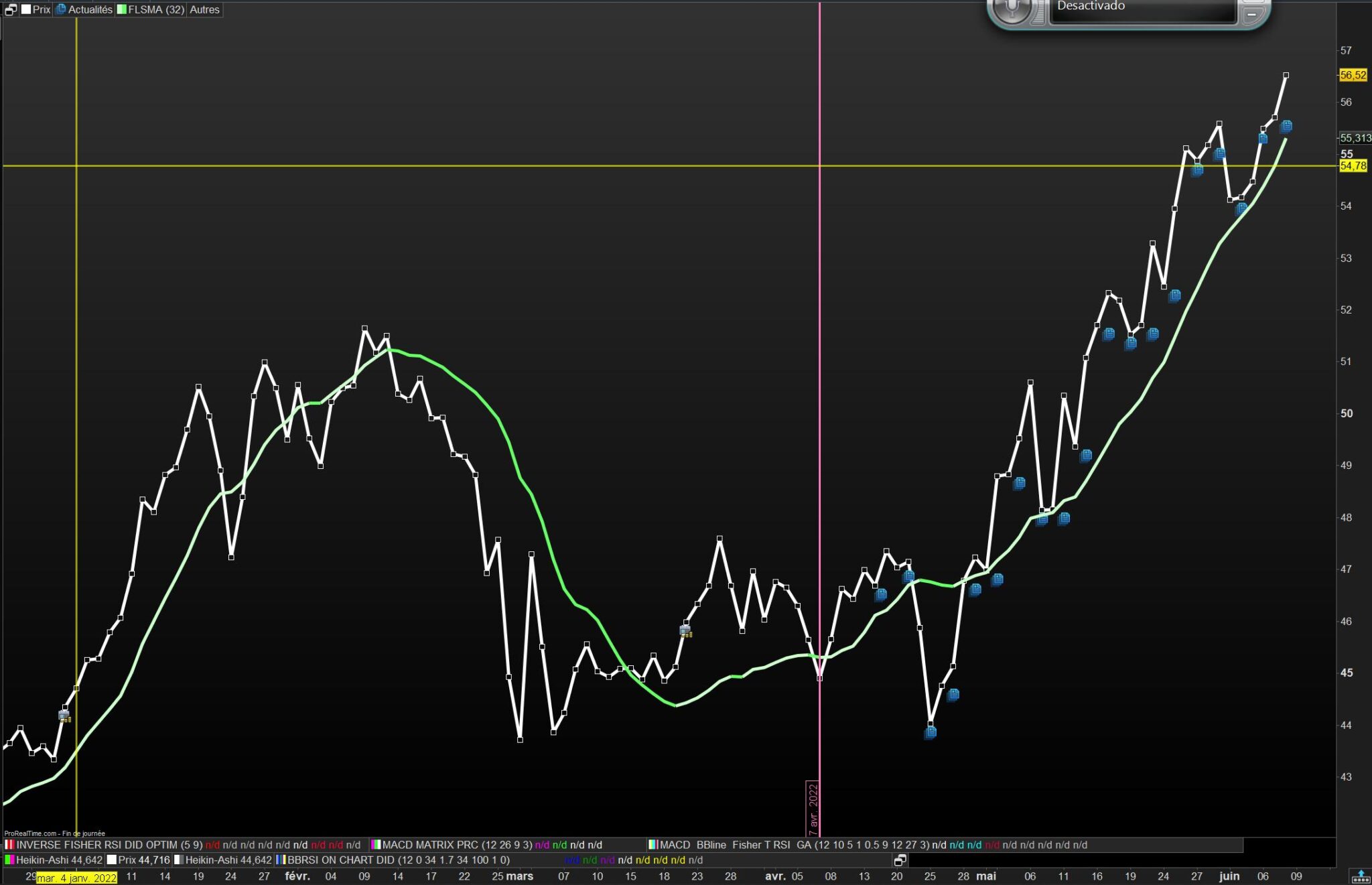
Task: Click the first Heikin-Ashi magenta-green swatch
Action: (9, 860)
